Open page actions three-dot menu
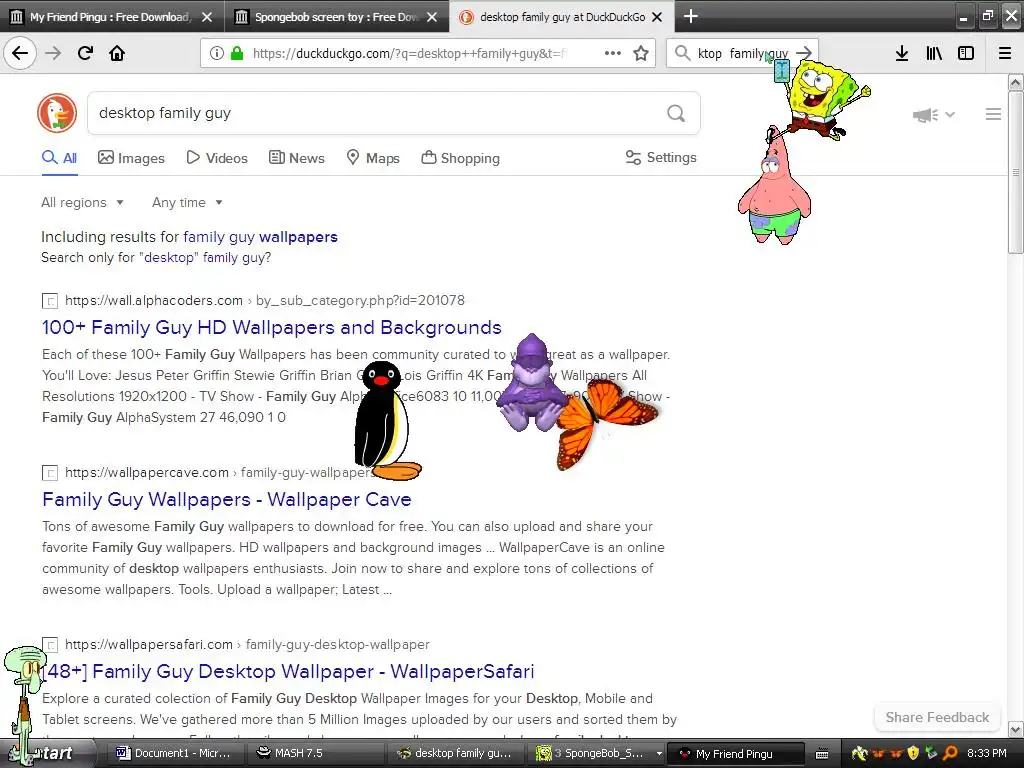Image resolution: width=1024 pixels, height=768 pixels. click(613, 53)
